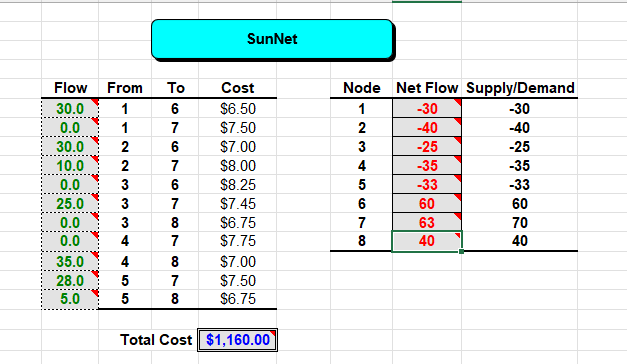The image size is (627, 364).
Task: Click red Net Flow value 63
Action: tap(427, 222)
